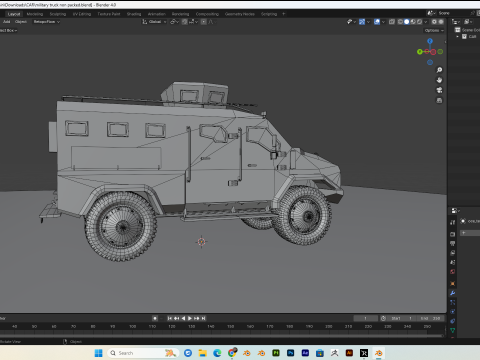Open the Render properties tab
480x360 pixels.
tap(453, 234)
